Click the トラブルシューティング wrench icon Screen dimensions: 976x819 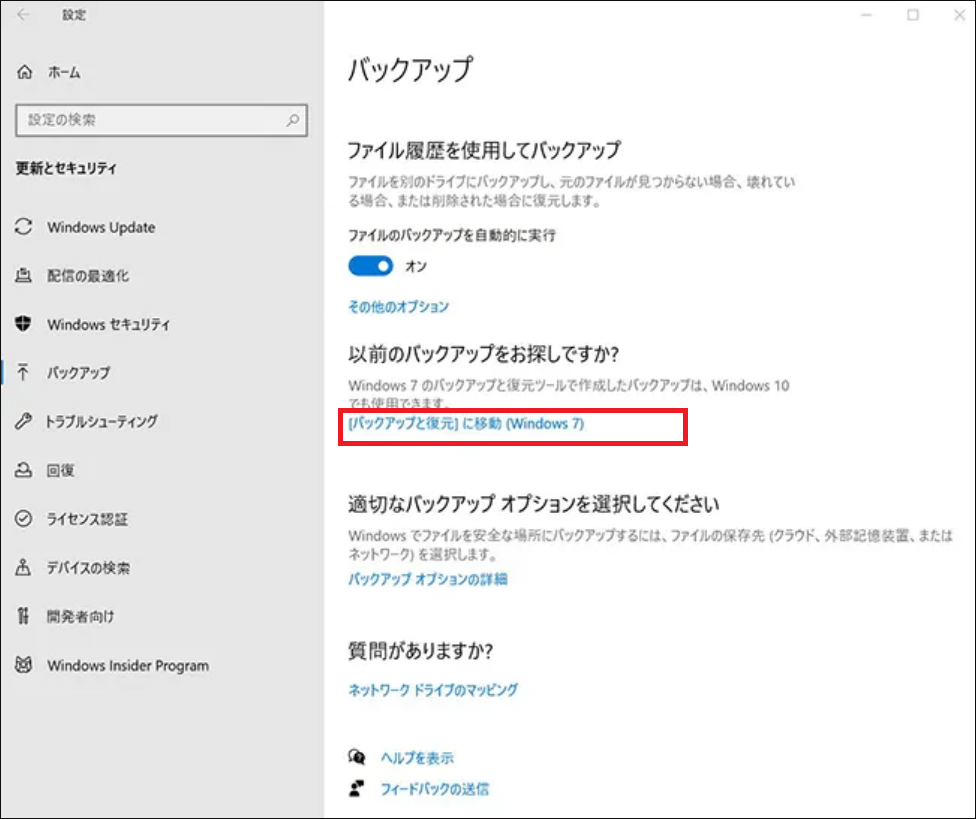[24, 421]
